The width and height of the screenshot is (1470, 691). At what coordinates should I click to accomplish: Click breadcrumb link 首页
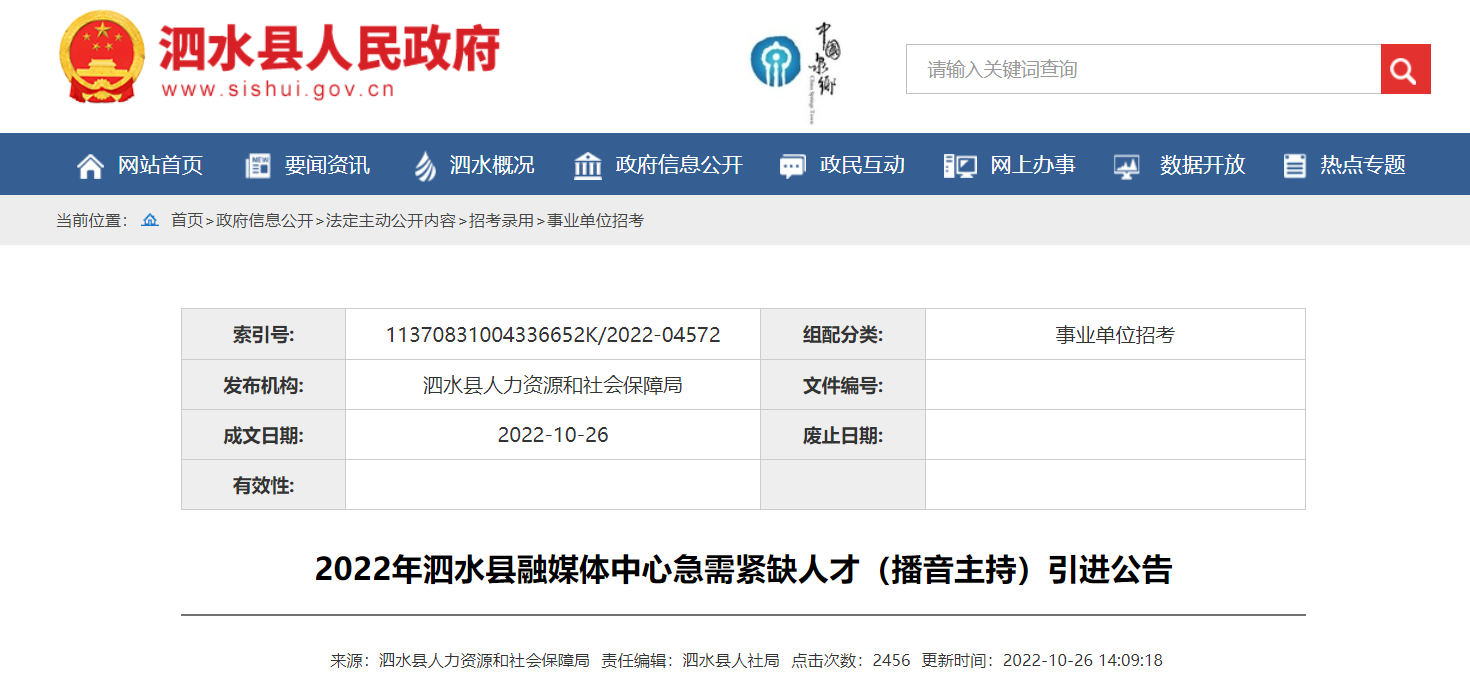click(187, 220)
